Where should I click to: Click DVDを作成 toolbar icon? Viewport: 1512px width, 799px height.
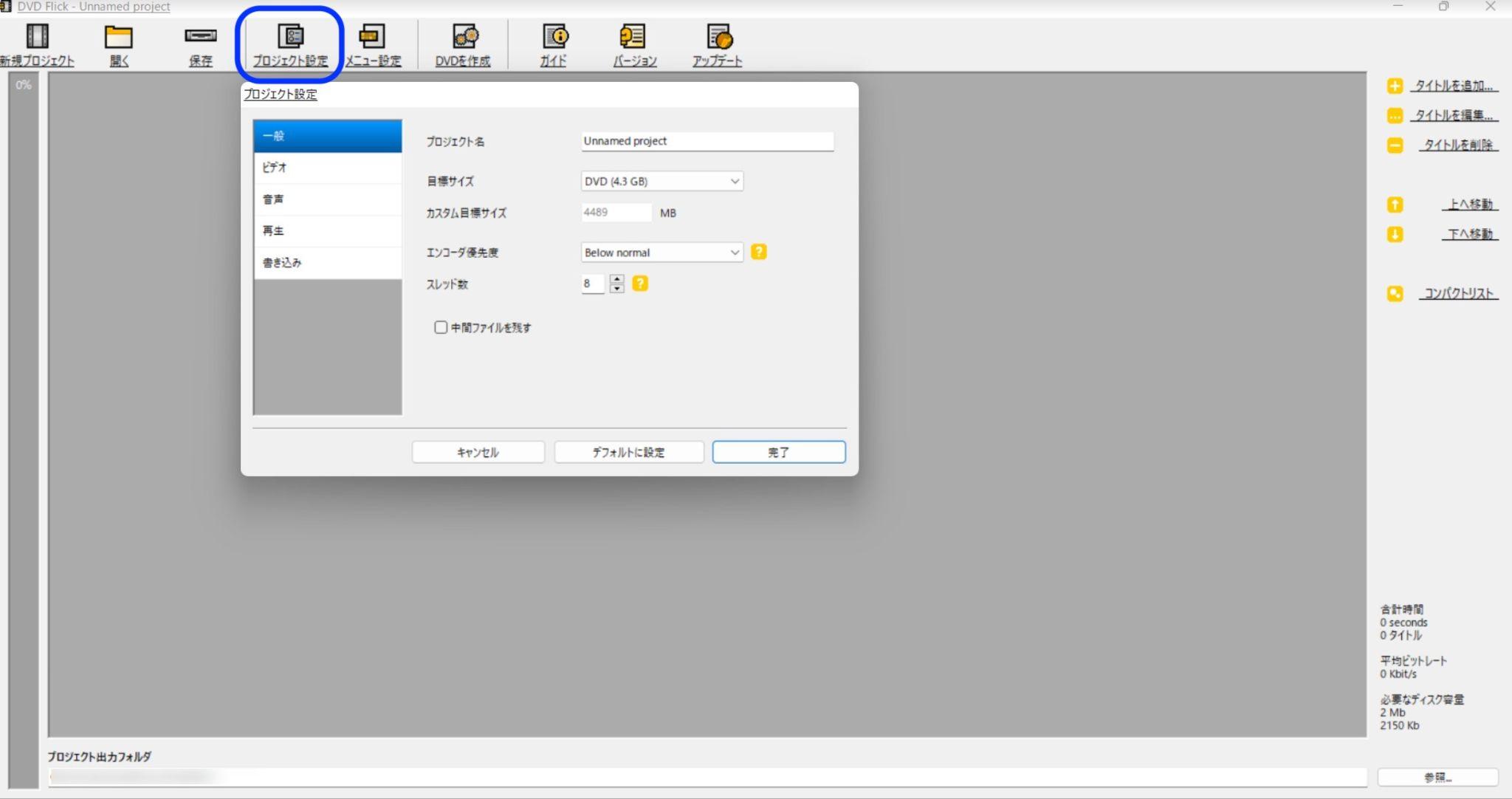(x=464, y=36)
